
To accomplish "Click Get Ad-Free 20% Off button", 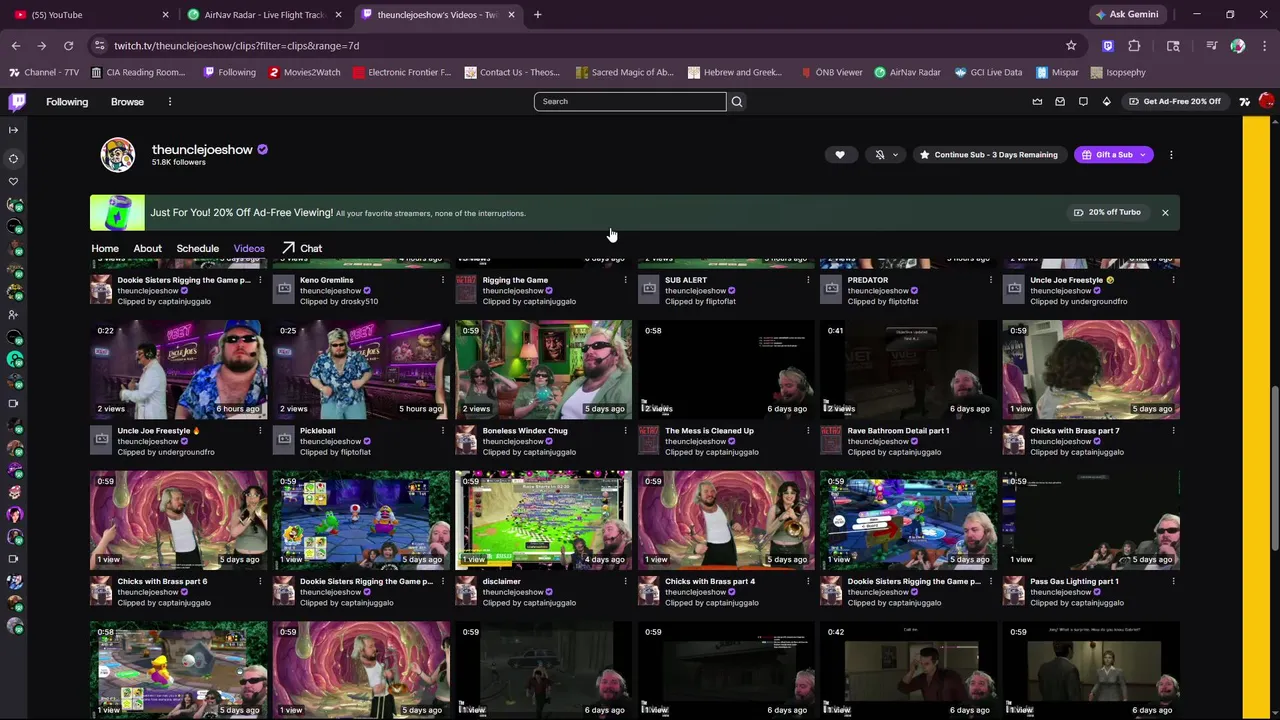I will 1174,101.
